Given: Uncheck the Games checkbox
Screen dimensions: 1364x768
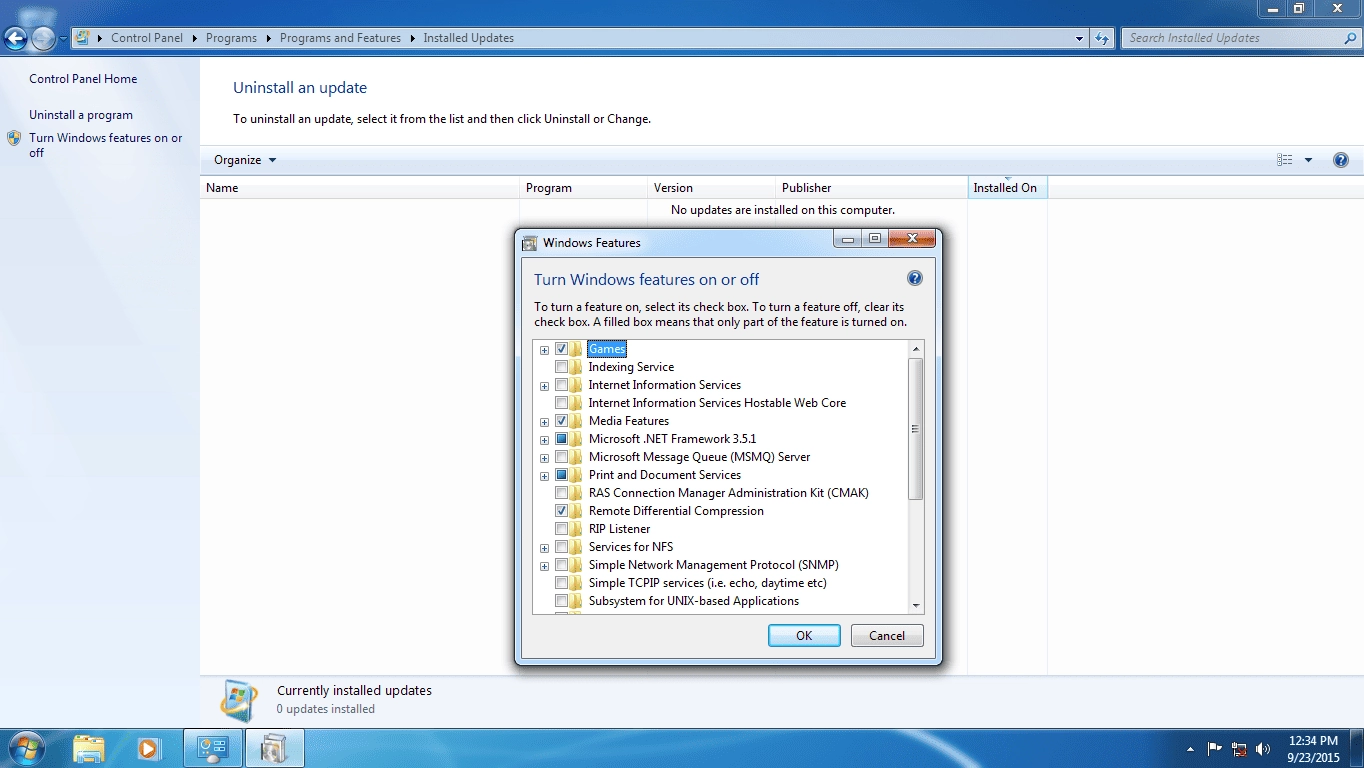Looking at the screenshot, I should [561, 349].
